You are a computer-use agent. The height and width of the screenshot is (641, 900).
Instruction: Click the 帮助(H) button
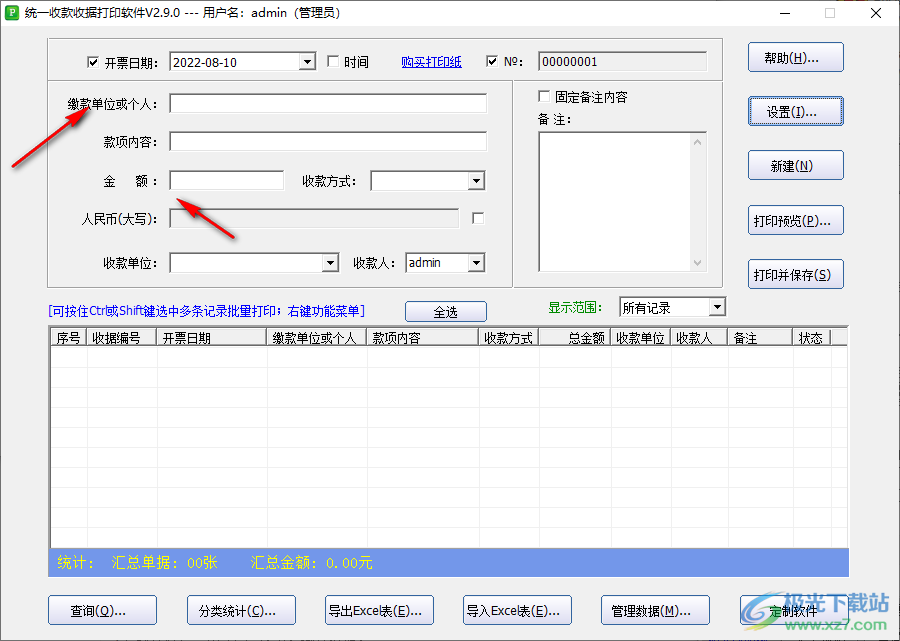795,58
